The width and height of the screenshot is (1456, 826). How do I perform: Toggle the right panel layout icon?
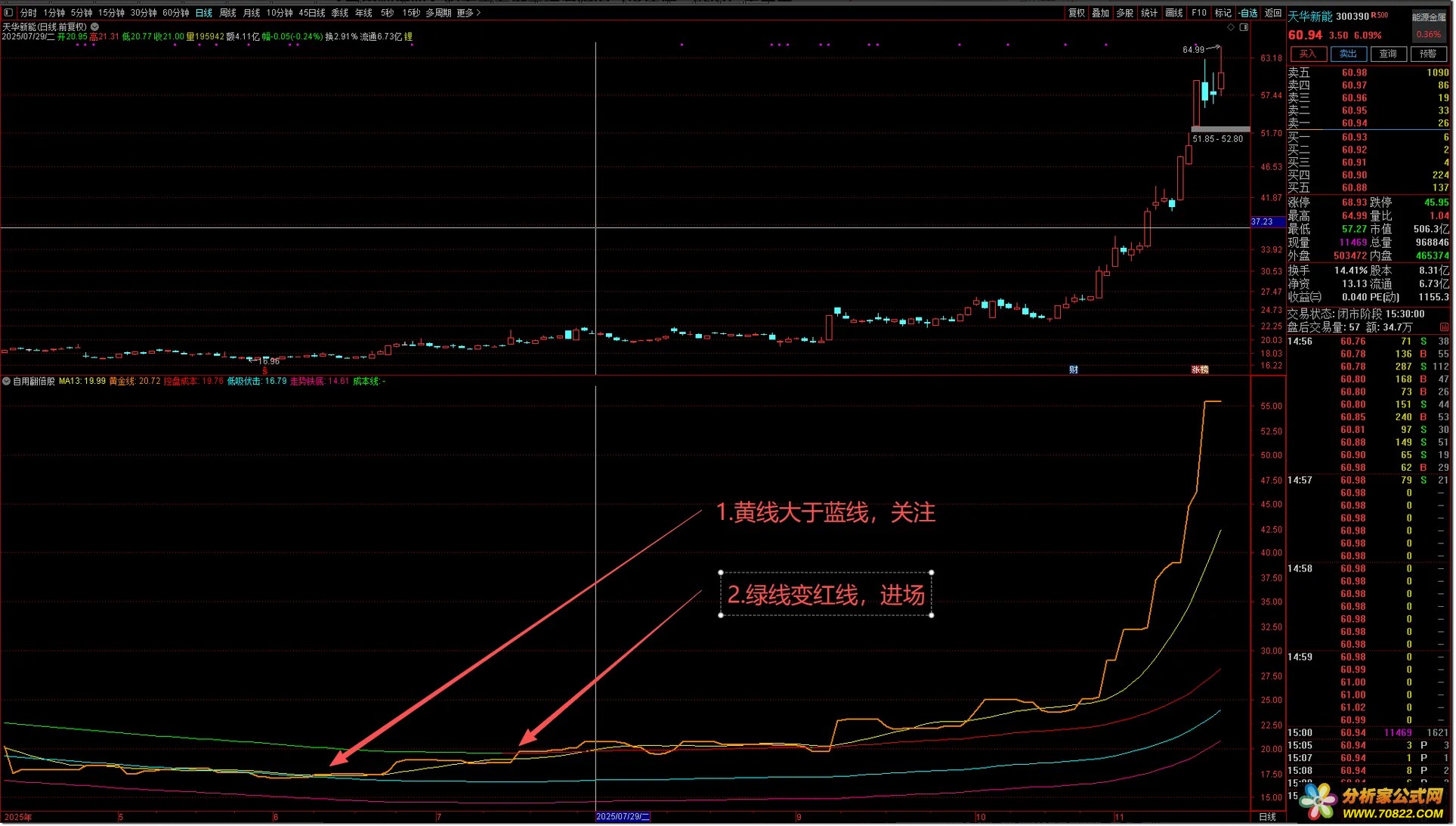1244,27
